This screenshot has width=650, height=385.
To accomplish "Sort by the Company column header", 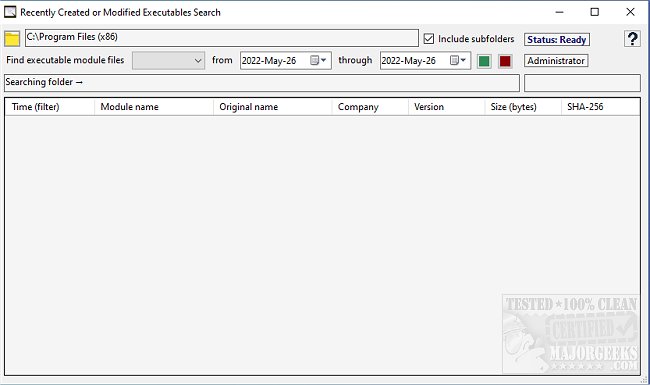I will [x=370, y=107].
